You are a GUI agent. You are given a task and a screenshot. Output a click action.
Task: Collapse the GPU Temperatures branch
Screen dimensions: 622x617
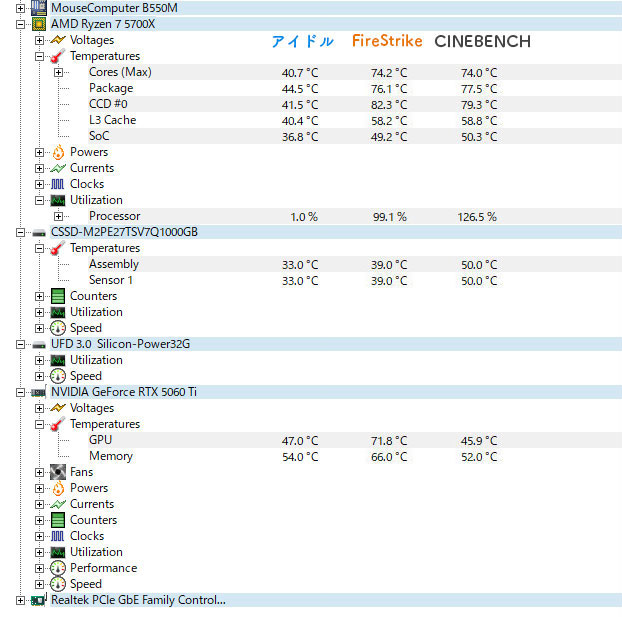39,424
